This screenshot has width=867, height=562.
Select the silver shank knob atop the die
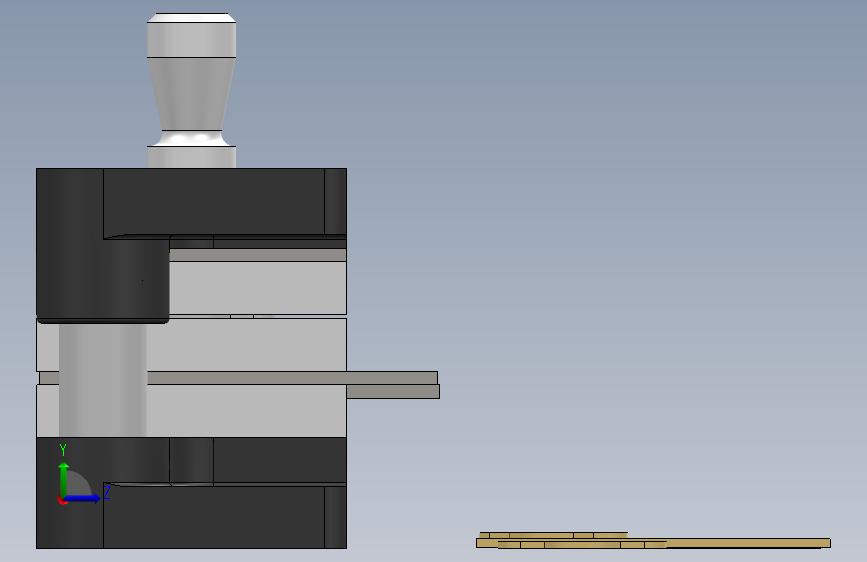click(191, 90)
